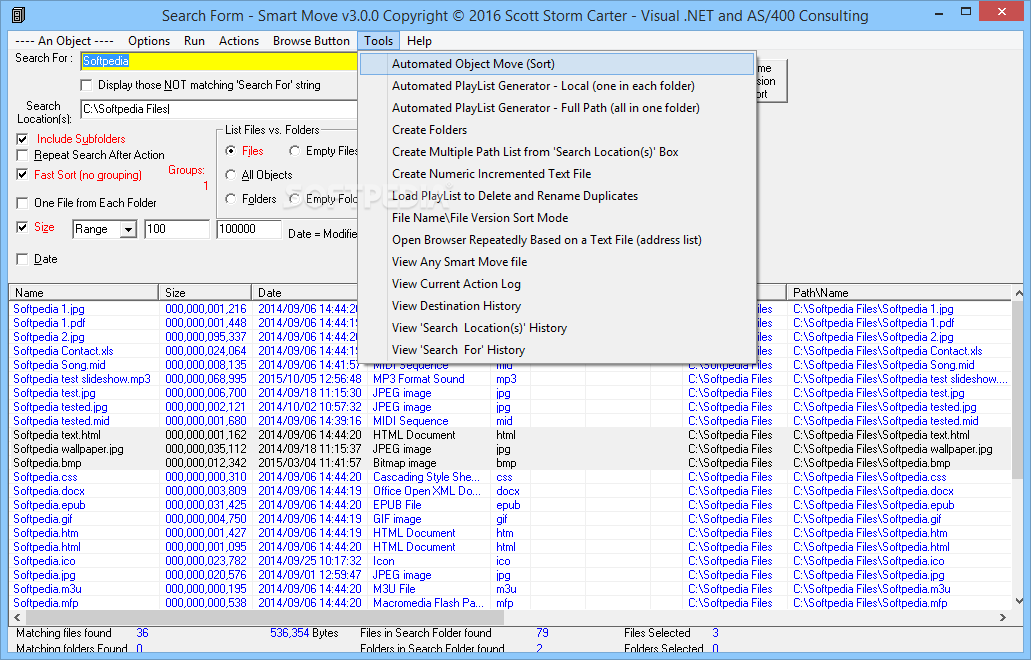Select Softpedia test slideshow.mp3 row
Screen dimensions: 1031x660
[x=82, y=379]
